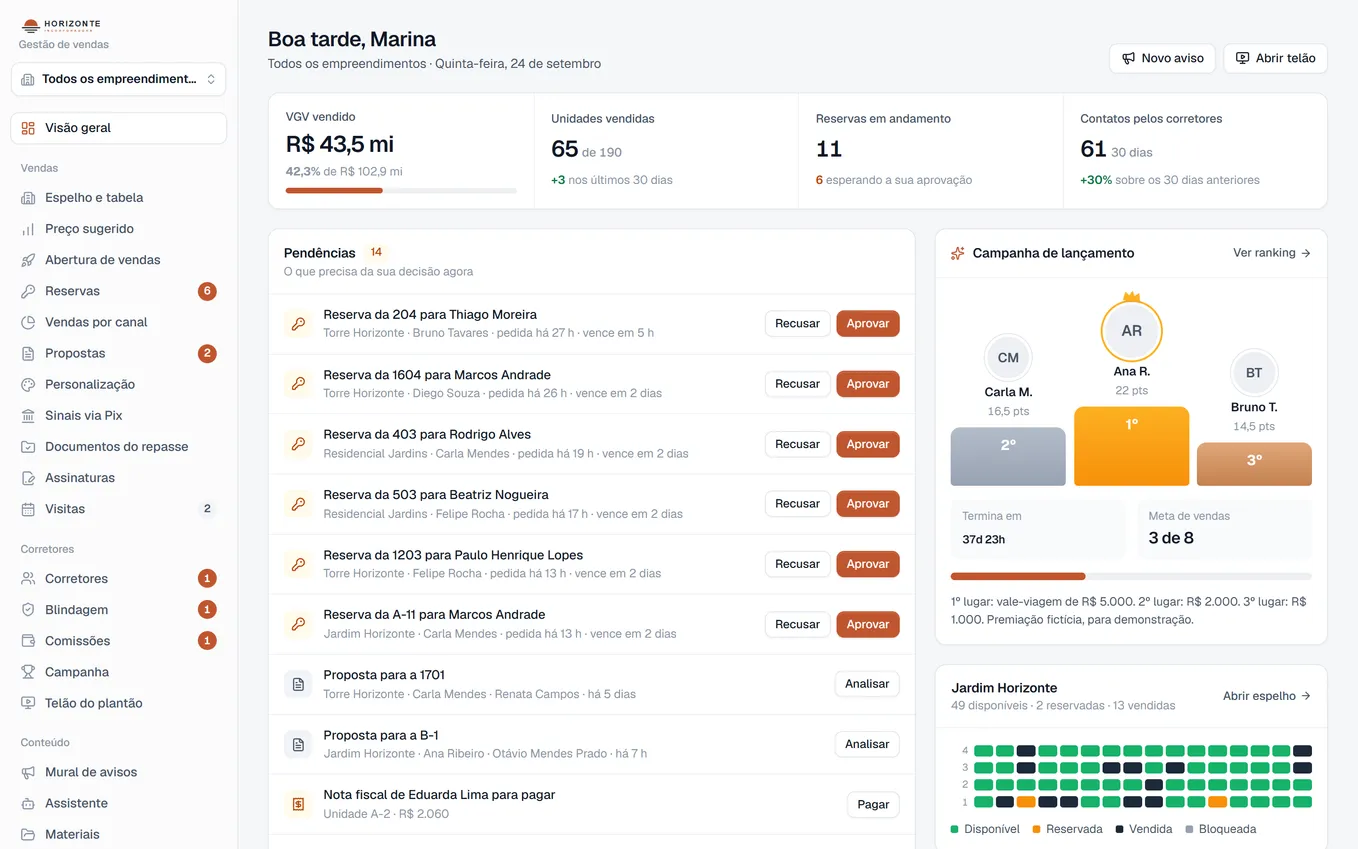Follow the Abrir espelho link
Viewport: 1358px width, 849px height.
pyautogui.click(x=1267, y=696)
